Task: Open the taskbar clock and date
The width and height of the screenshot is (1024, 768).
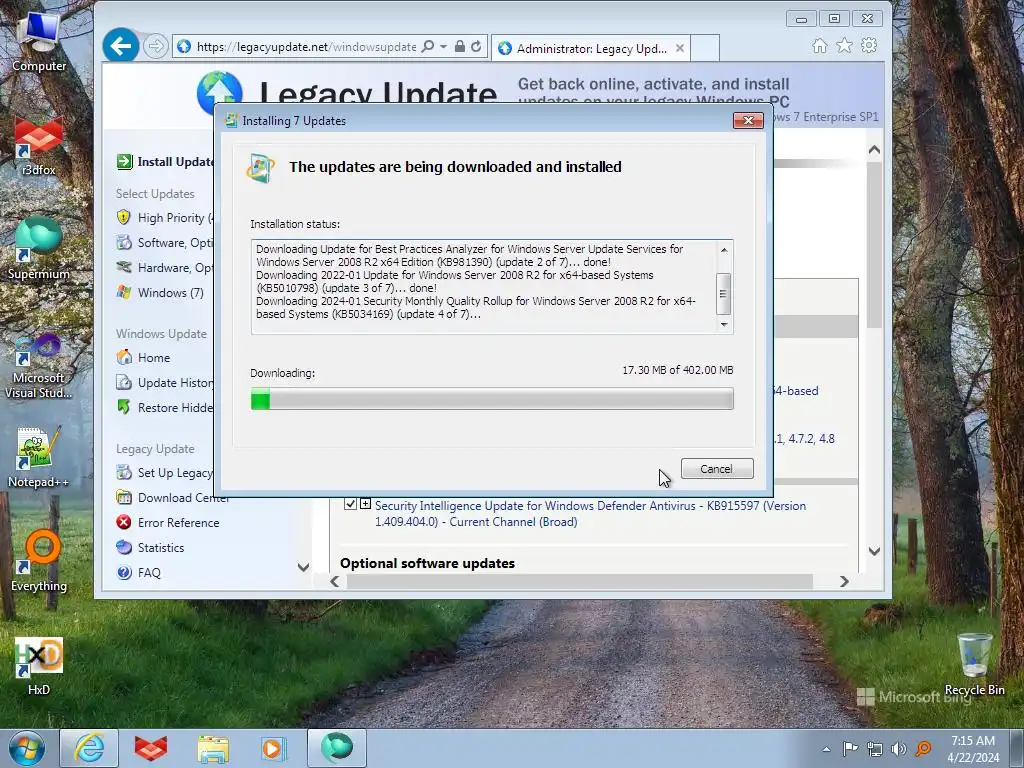Action: point(973,749)
